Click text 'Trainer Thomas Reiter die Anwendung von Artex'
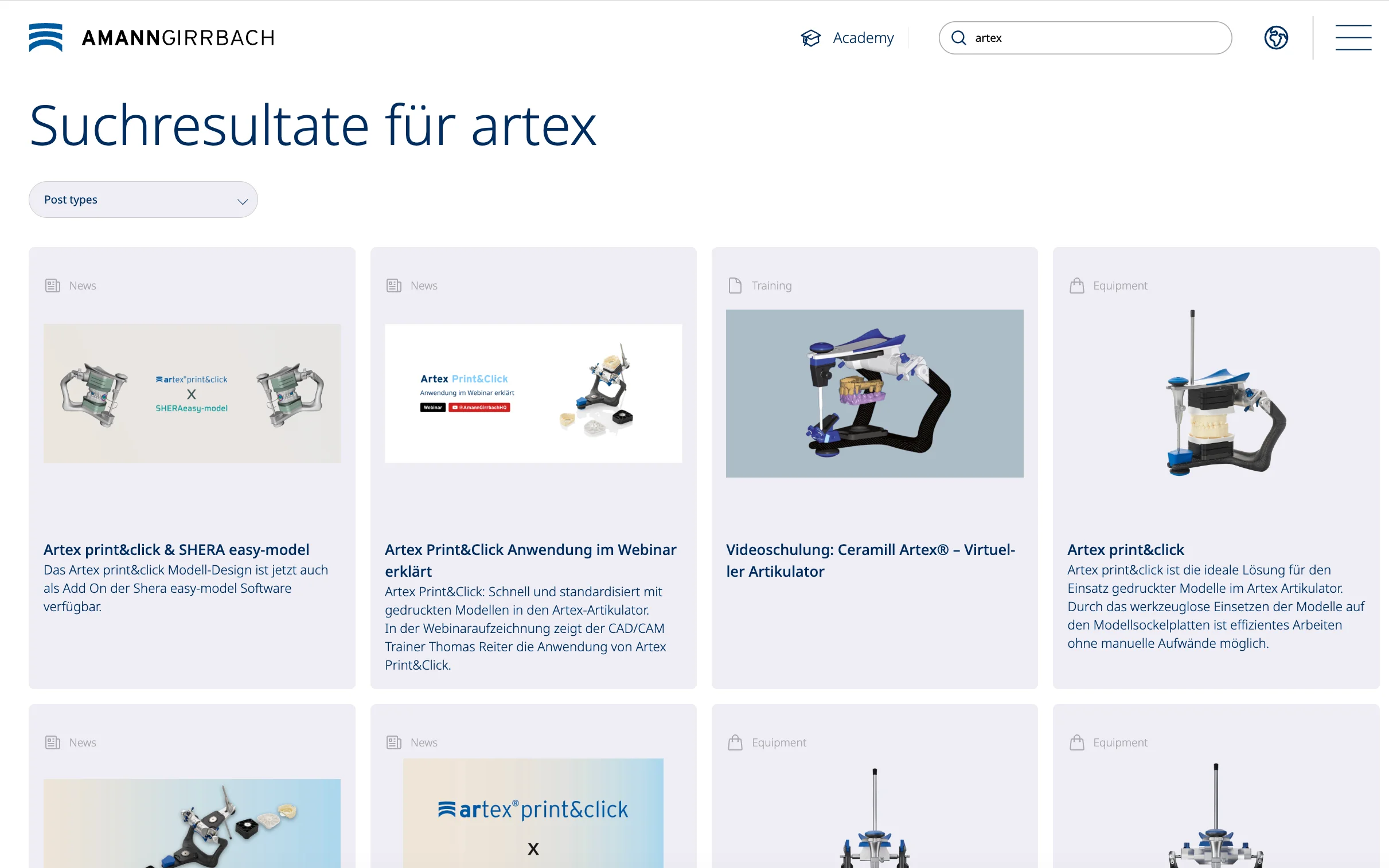This screenshot has width=1389, height=868. coord(525,646)
